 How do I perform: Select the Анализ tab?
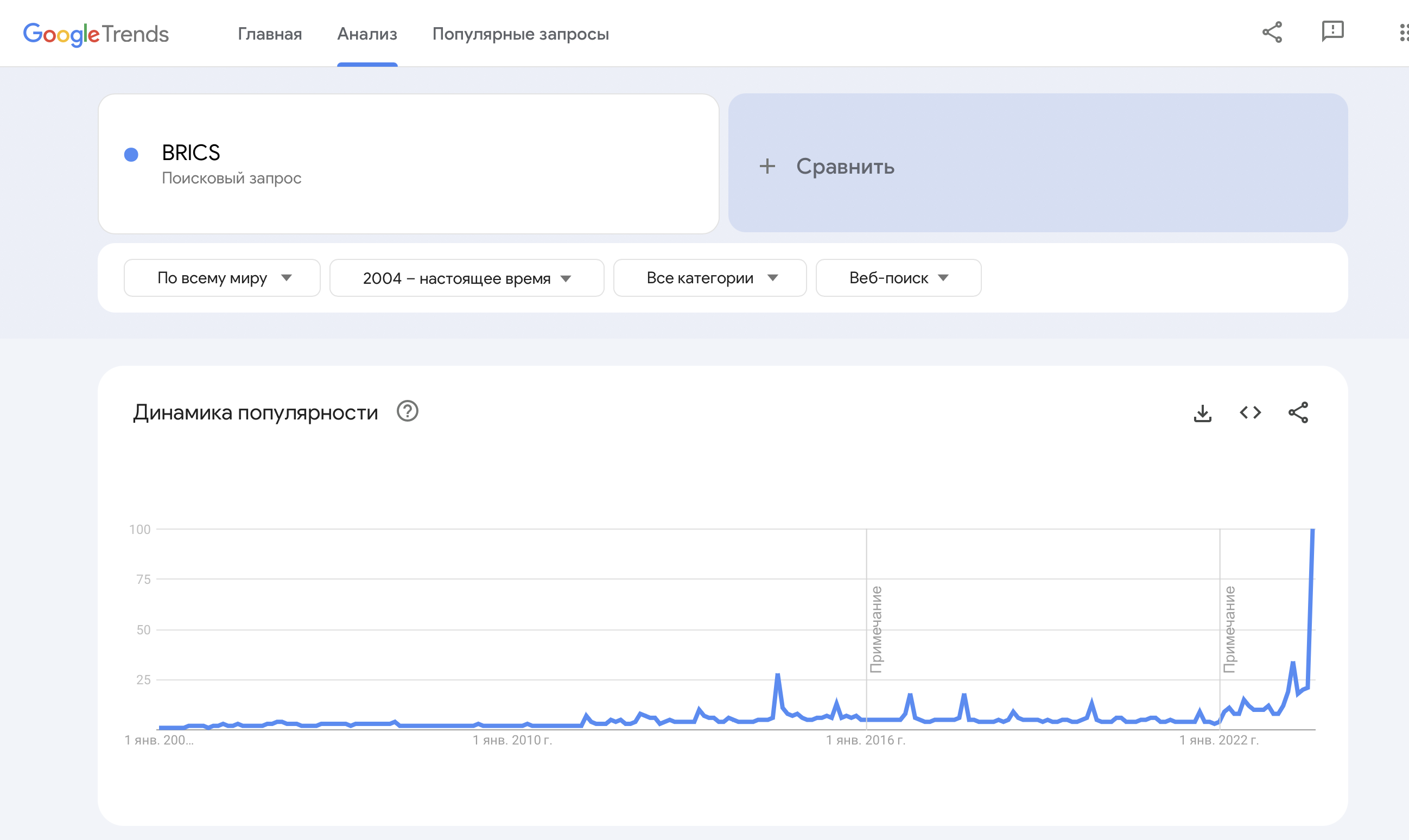pyautogui.click(x=367, y=34)
